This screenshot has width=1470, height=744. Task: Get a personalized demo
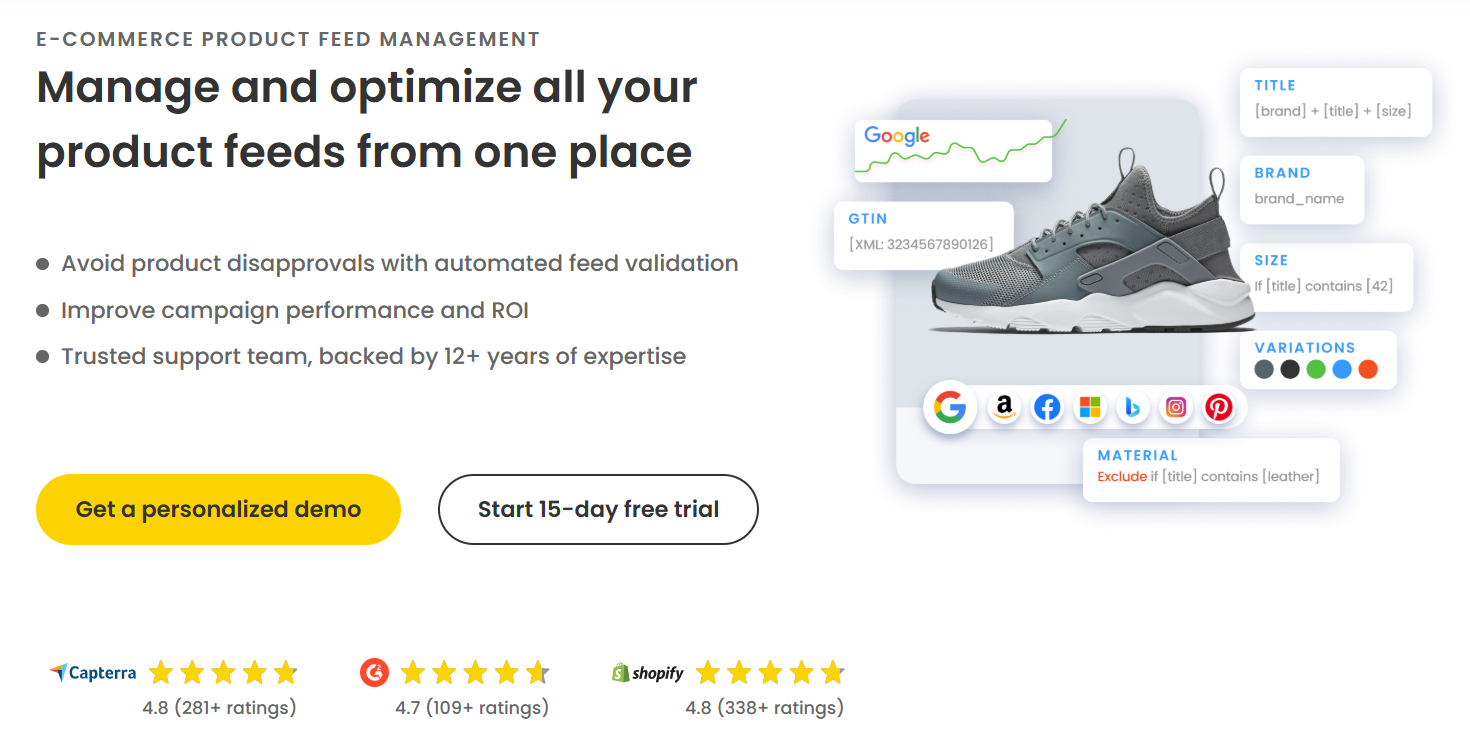click(218, 509)
